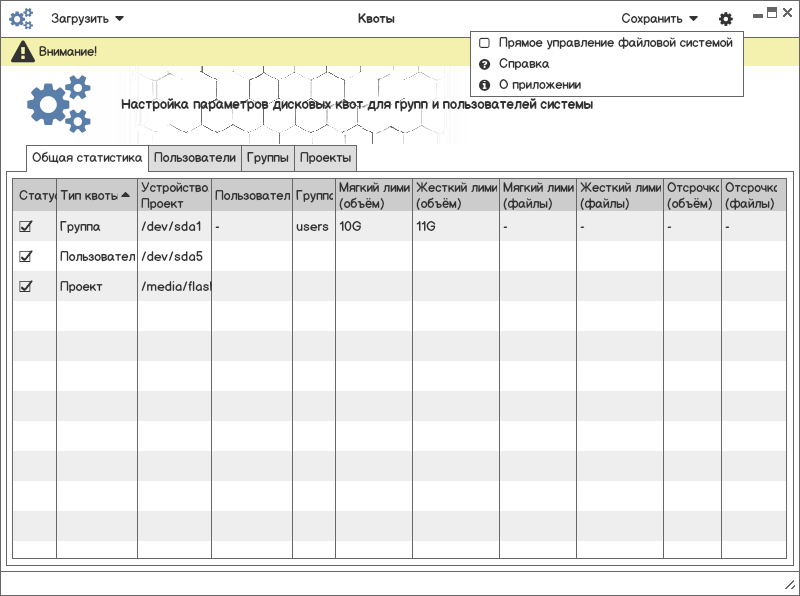Close the Квоты window
The height and width of the screenshot is (596, 800).
(x=788, y=13)
